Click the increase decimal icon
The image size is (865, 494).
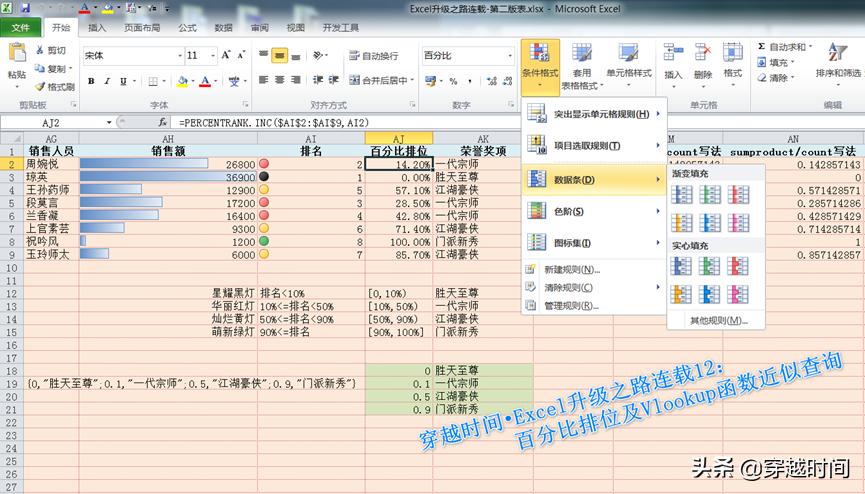(492, 81)
